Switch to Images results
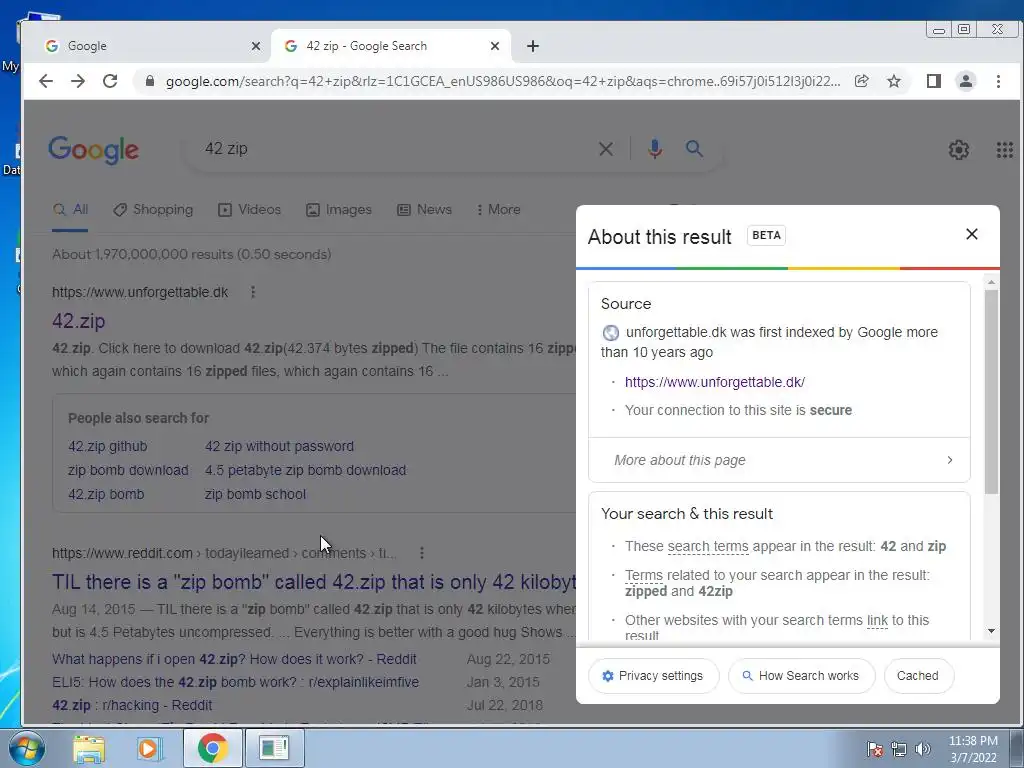1024x768 pixels. click(339, 210)
